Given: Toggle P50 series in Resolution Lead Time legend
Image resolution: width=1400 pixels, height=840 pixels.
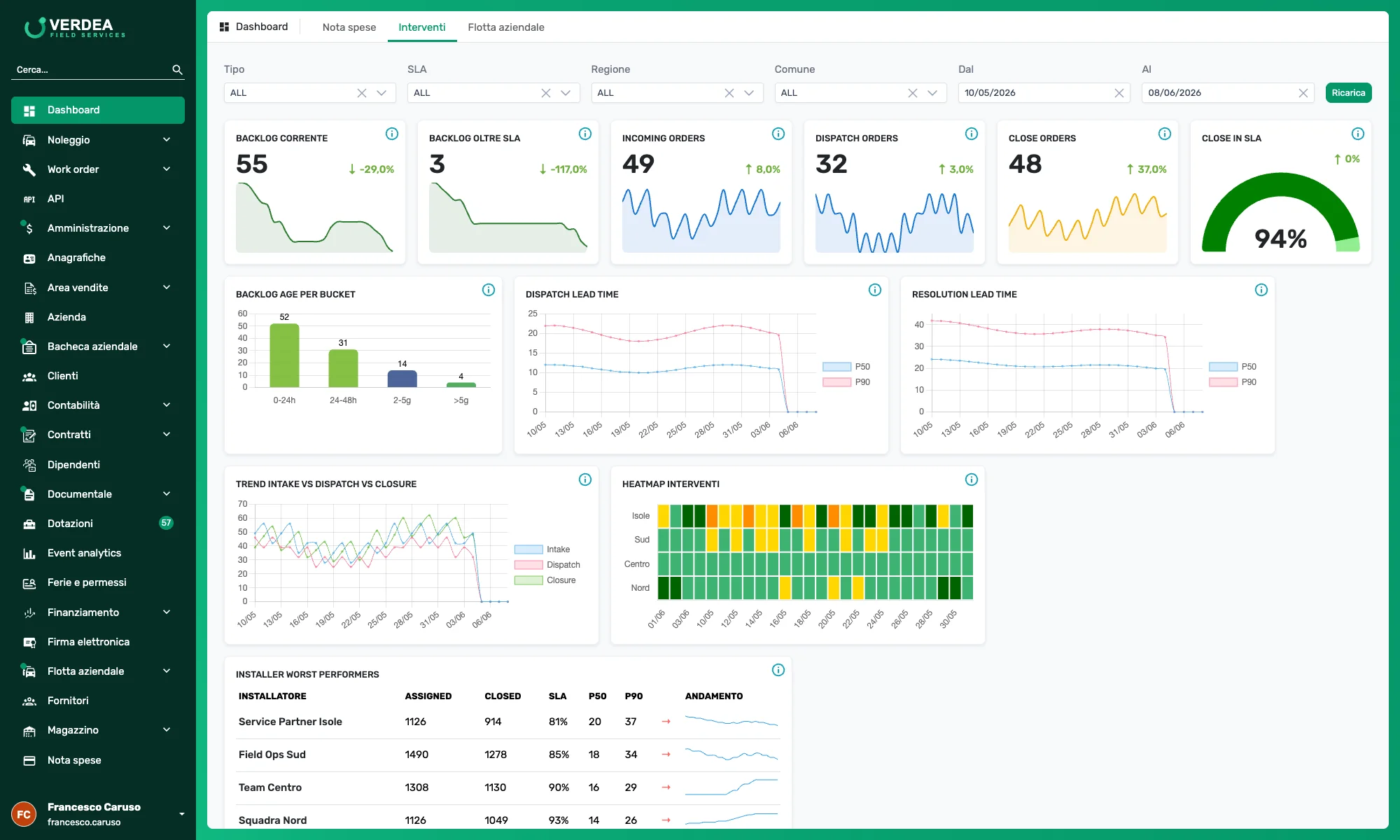Looking at the screenshot, I should (1233, 367).
